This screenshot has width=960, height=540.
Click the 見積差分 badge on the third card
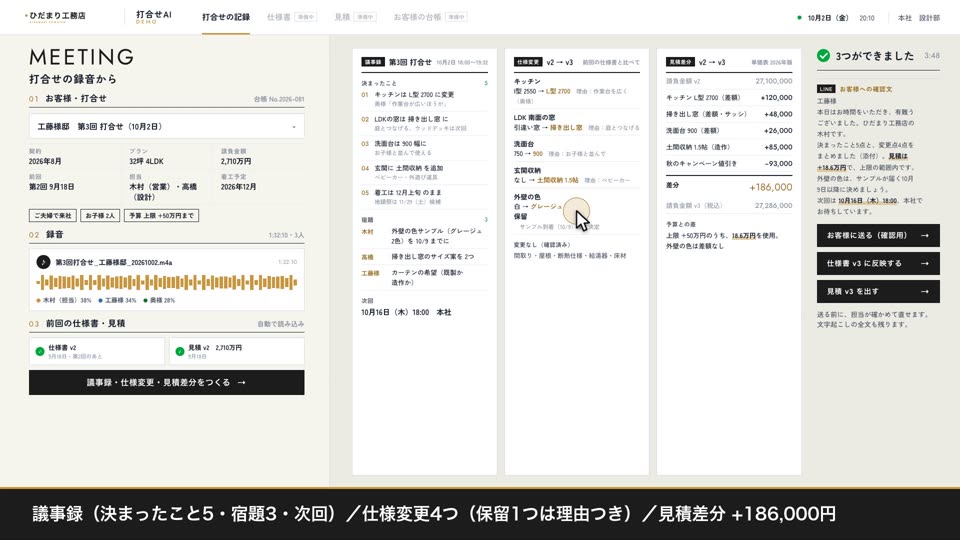coord(680,62)
